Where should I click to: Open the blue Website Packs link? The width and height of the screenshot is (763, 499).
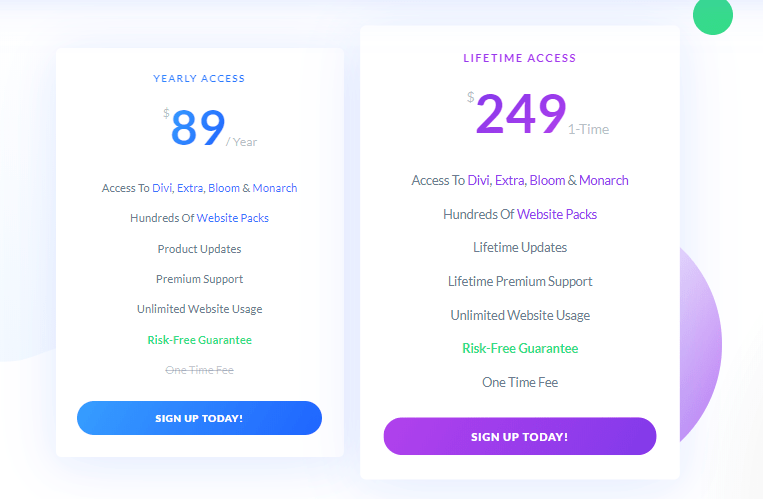pos(233,218)
